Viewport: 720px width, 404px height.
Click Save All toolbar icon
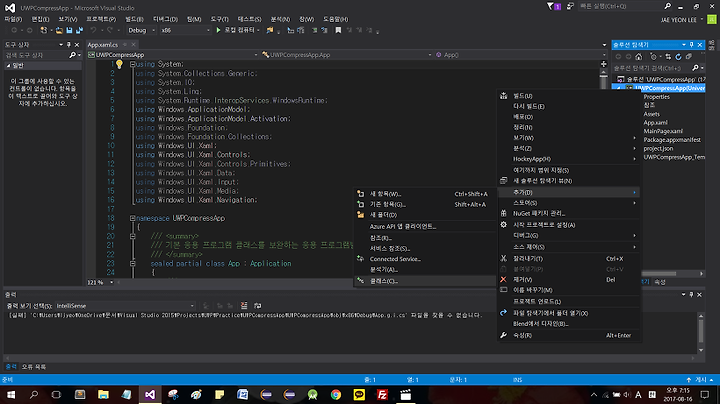[x=79, y=30]
